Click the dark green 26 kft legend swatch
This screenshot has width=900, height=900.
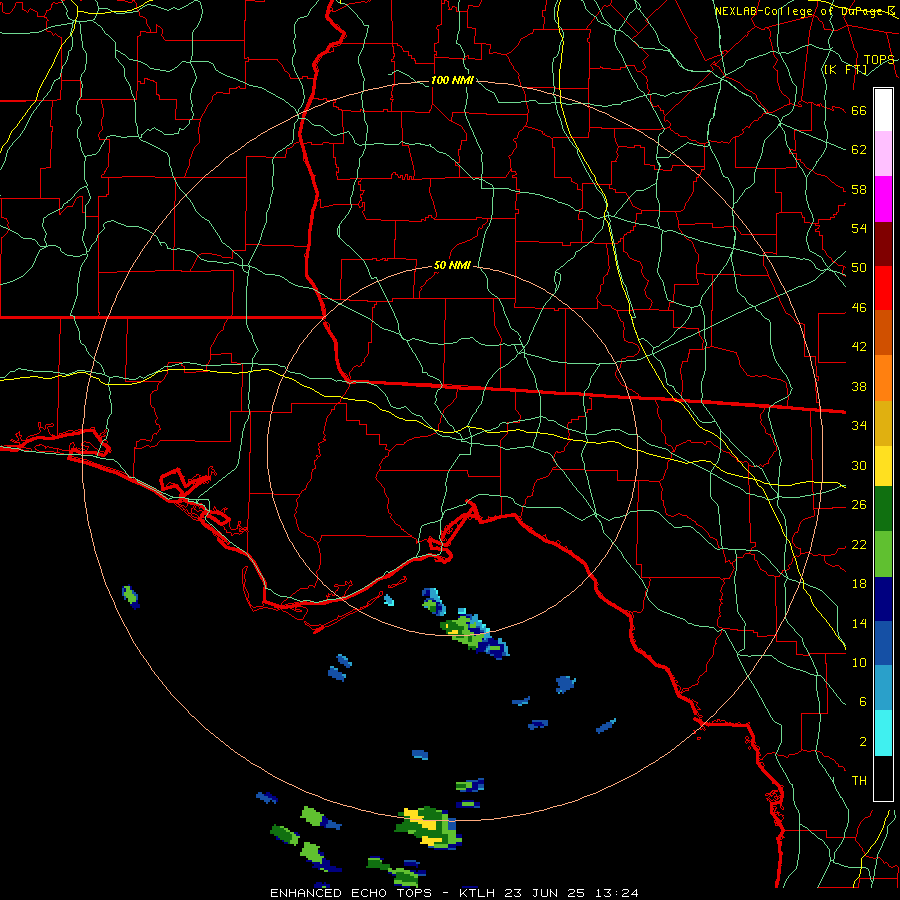(x=883, y=509)
